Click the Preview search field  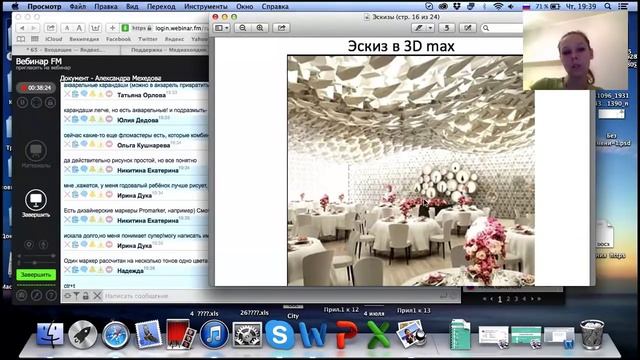(x=502, y=28)
